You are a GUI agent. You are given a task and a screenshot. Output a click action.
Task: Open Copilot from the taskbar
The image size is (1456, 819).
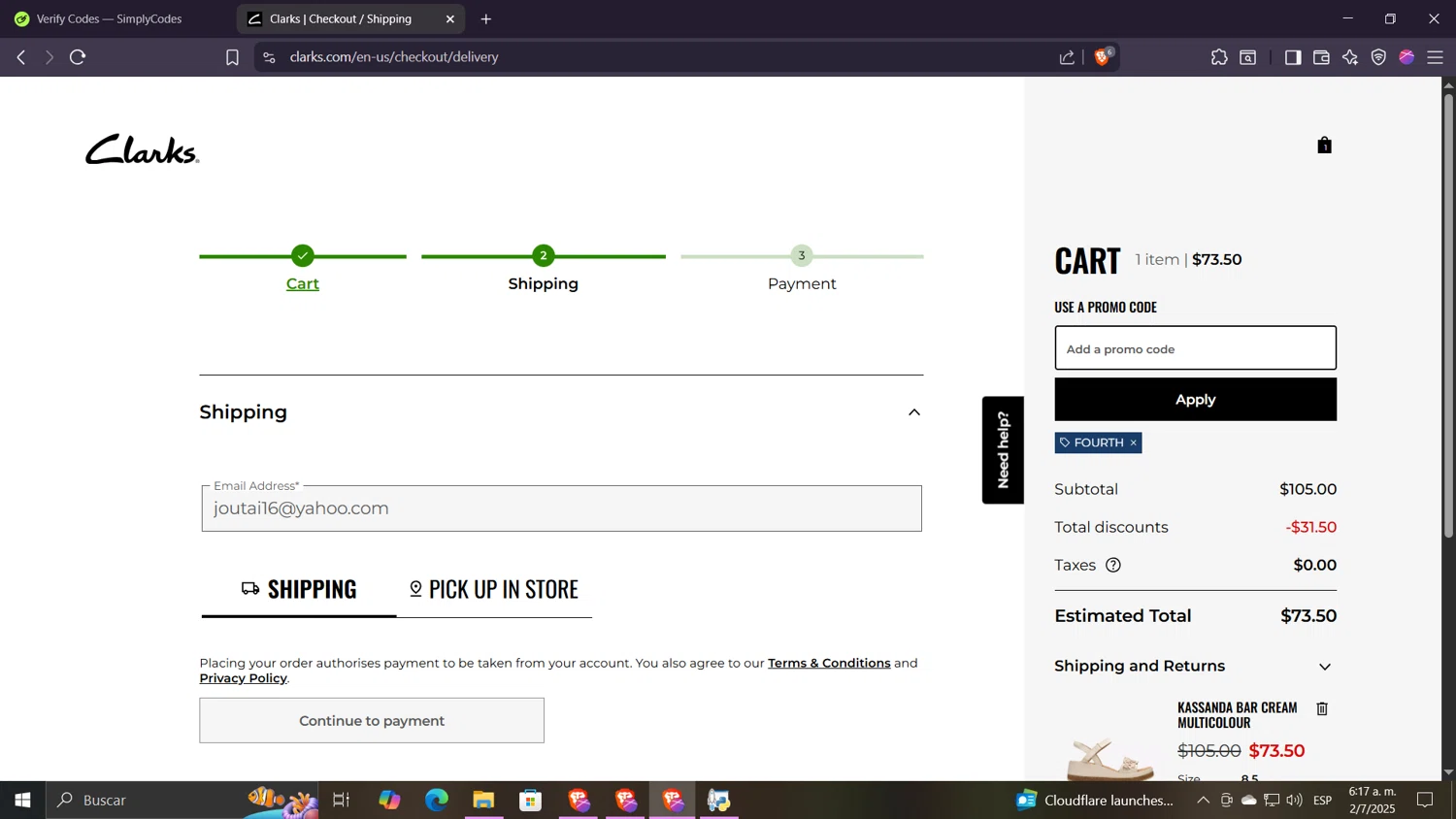389,801
